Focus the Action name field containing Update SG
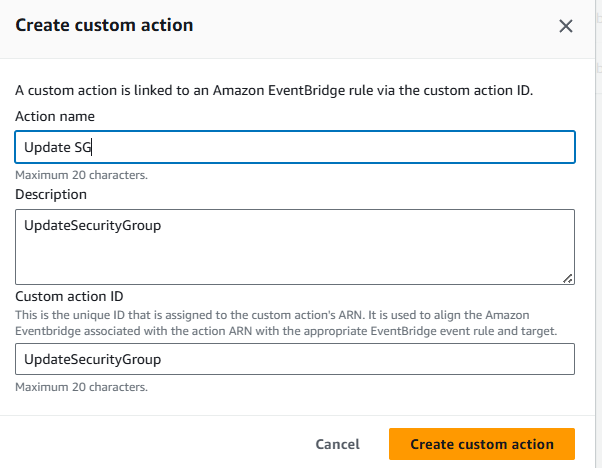 295,147
